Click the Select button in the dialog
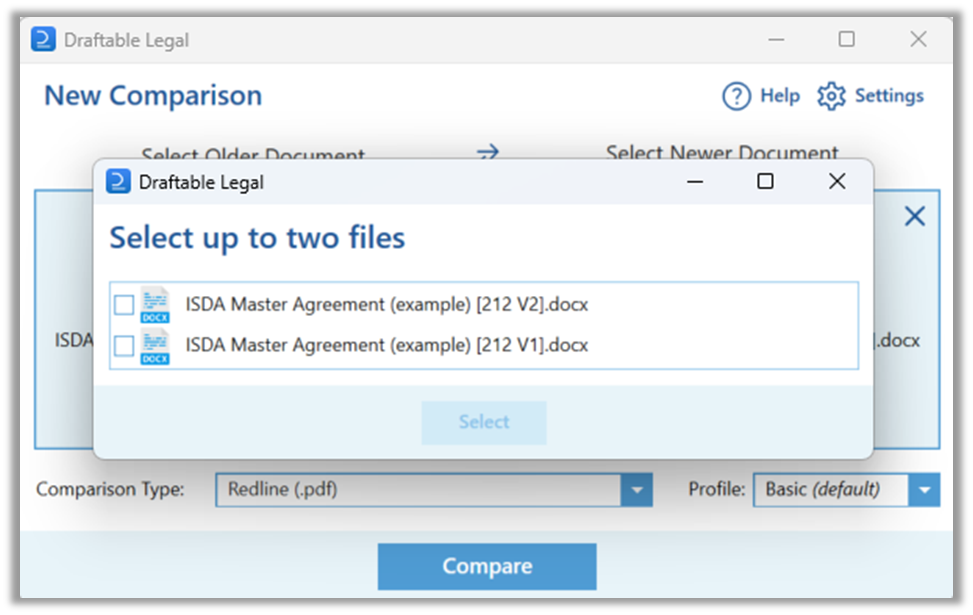The image size is (973, 615). 484,422
